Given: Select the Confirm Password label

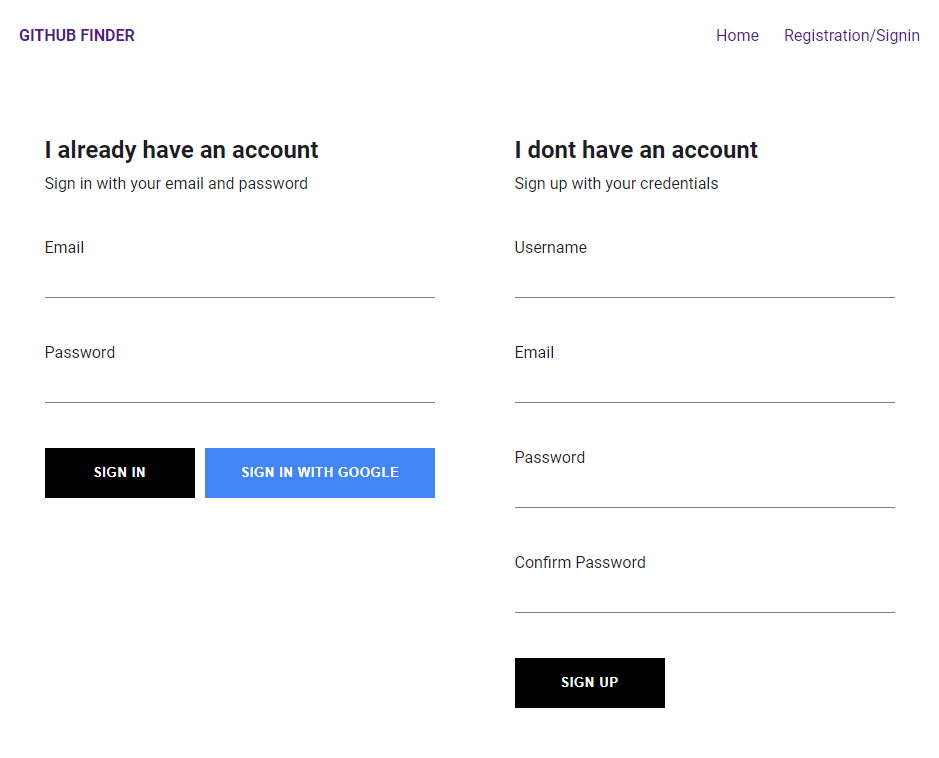Looking at the screenshot, I should (x=580, y=562).
